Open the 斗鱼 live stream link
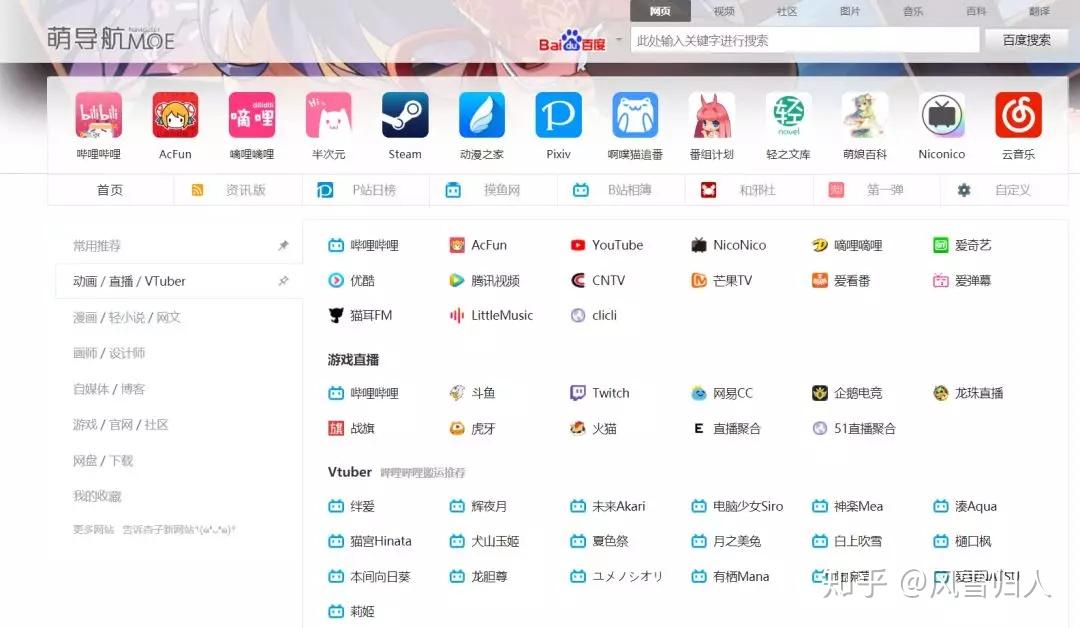The width and height of the screenshot is (1080, 628). coord(472,393)
